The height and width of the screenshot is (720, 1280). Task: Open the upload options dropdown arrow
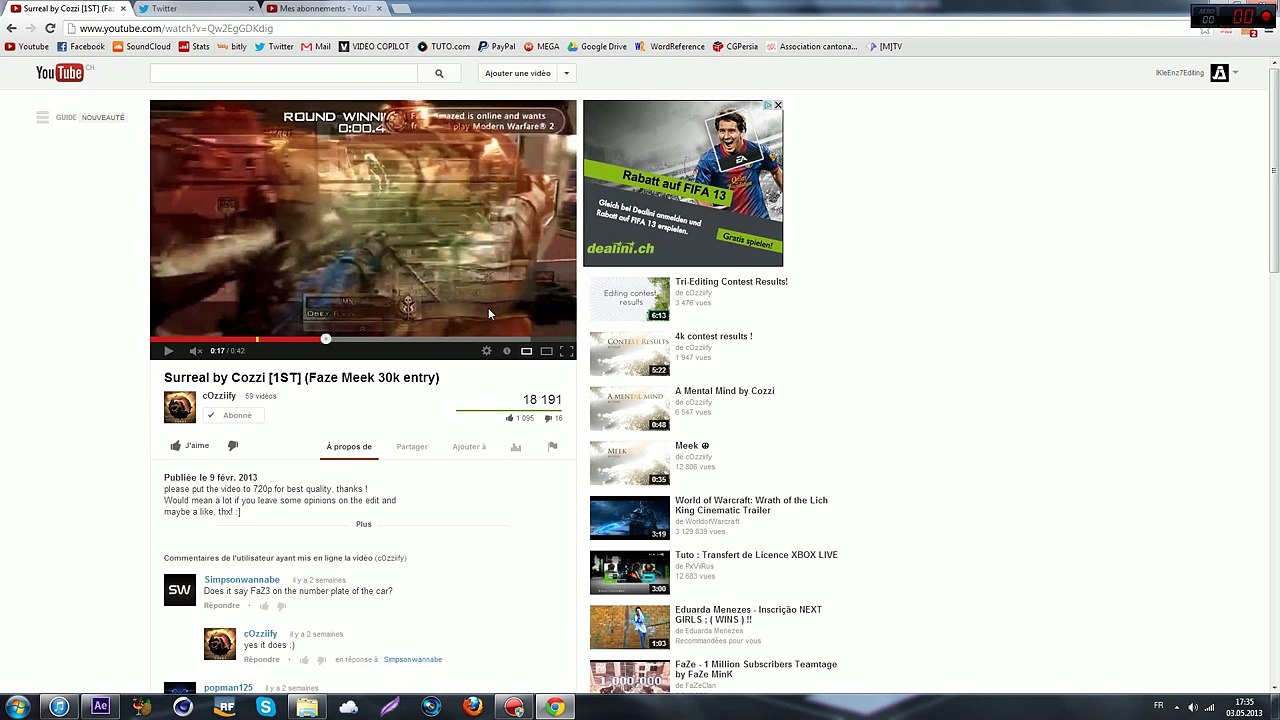566,73
